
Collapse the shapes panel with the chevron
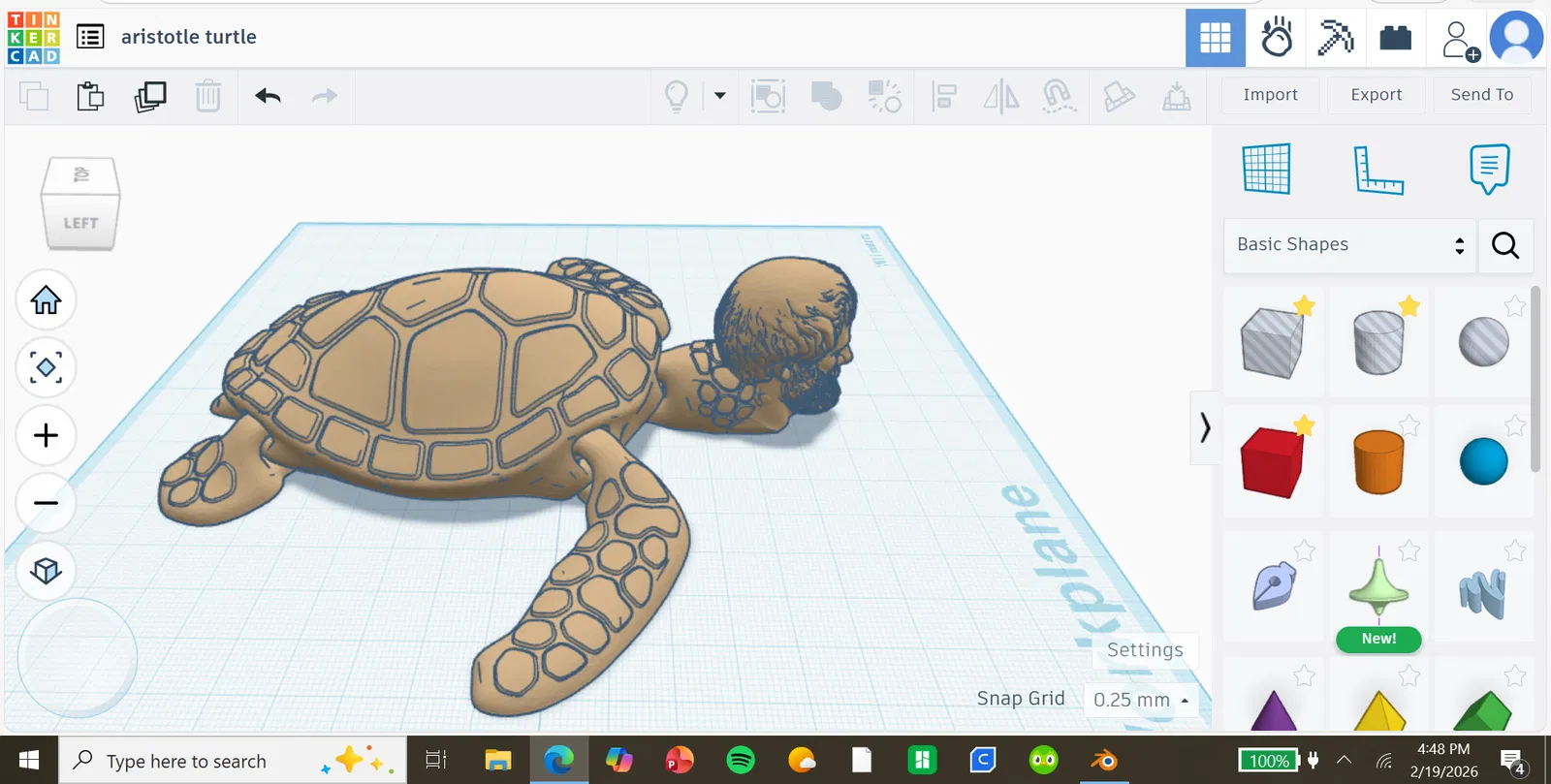point(1205,427)
